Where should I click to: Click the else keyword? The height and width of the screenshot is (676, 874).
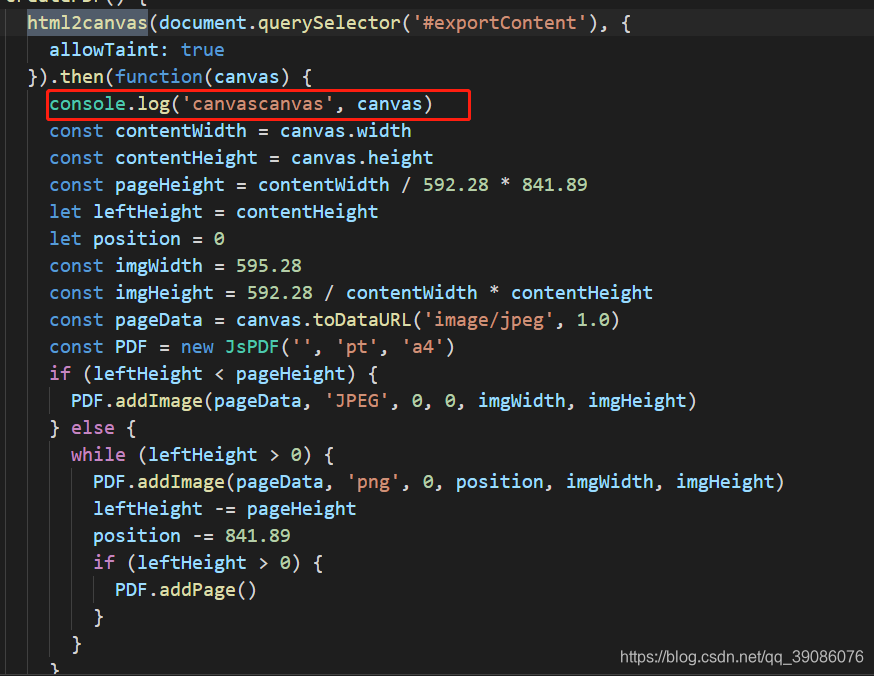click(92, 427)
